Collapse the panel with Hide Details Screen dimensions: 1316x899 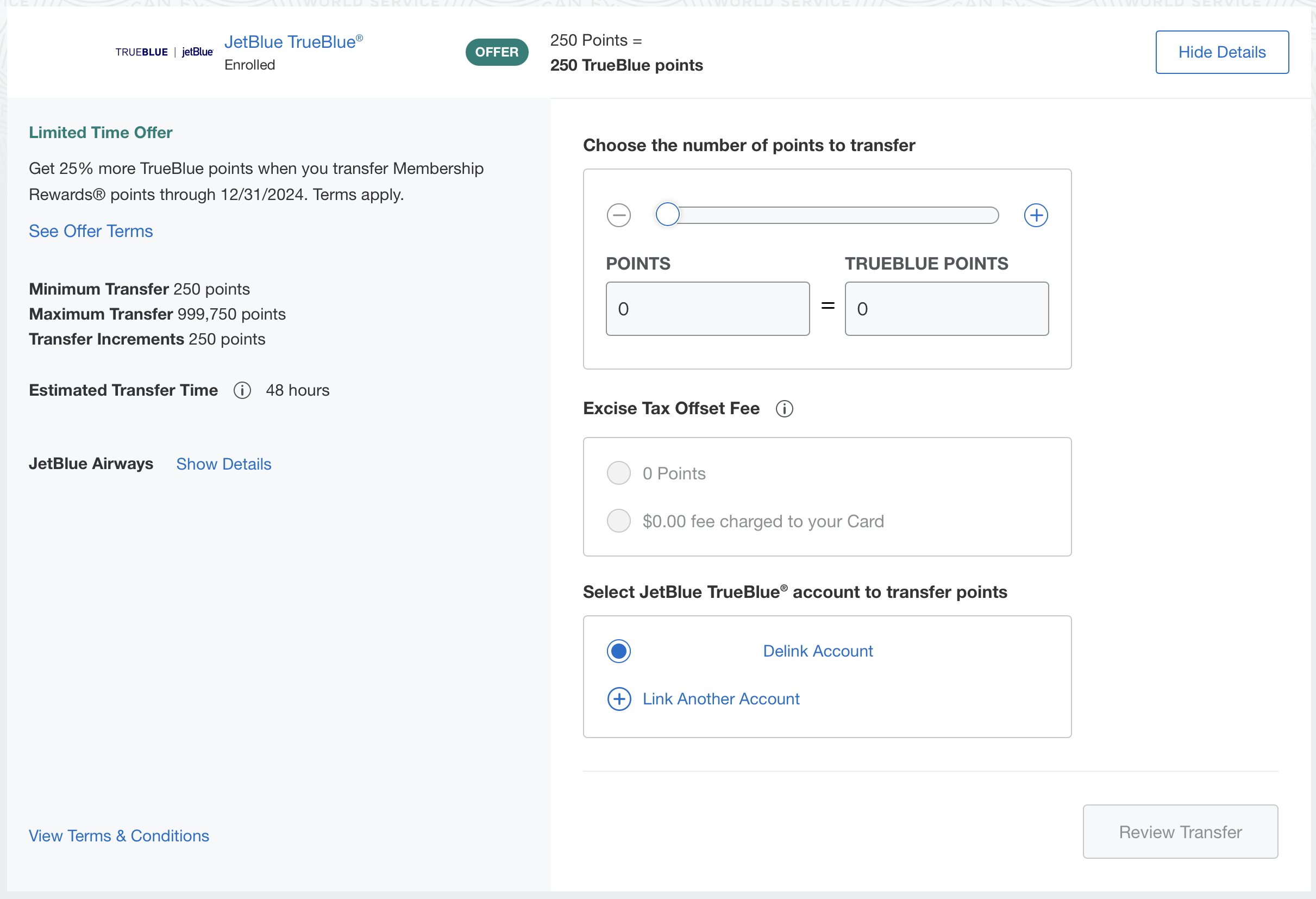[1222, 52]
